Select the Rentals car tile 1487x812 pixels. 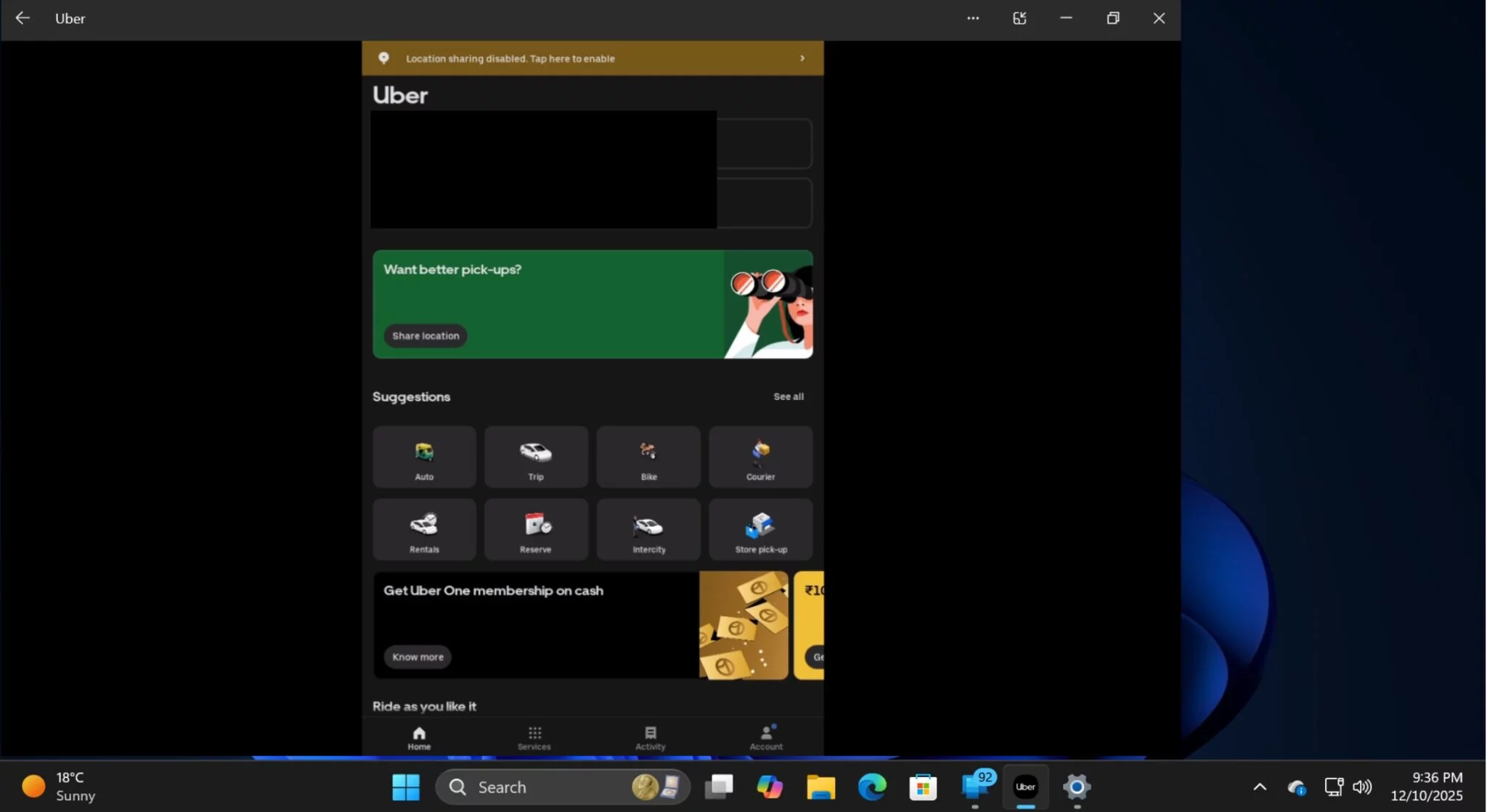tap(424, 529)
